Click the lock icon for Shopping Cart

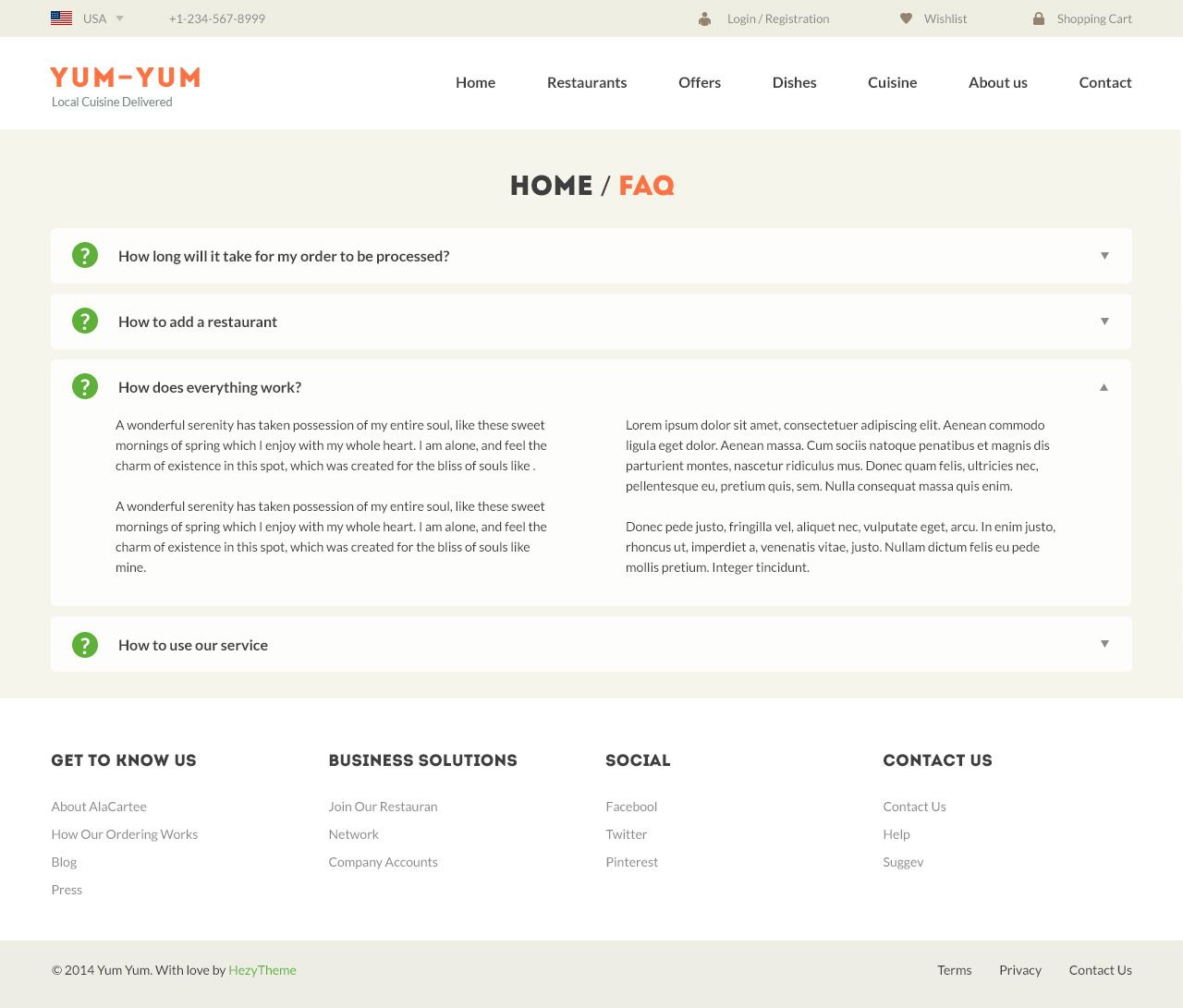1039,18
